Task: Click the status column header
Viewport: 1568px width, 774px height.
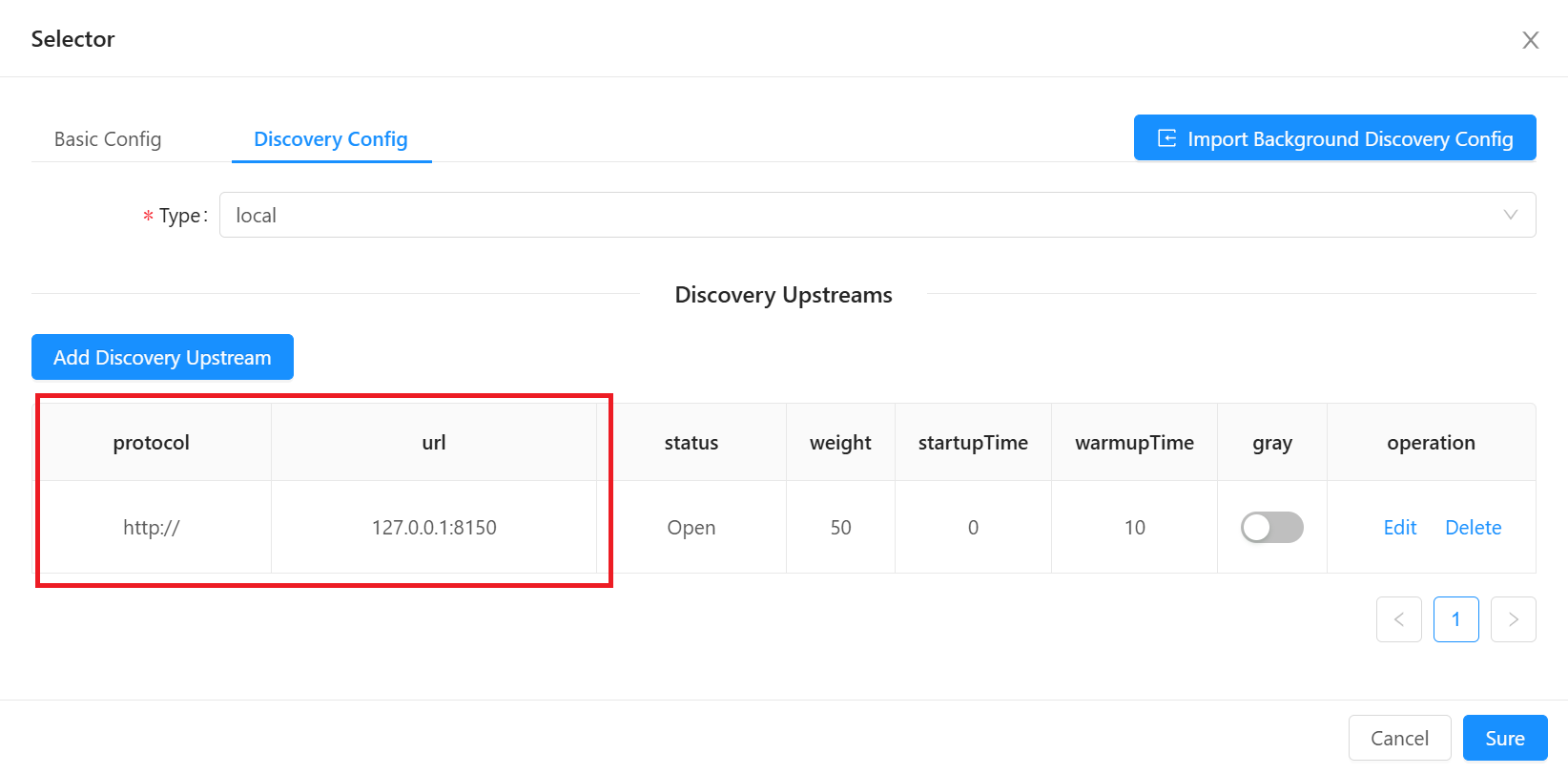Action: (x=691, y=443)
